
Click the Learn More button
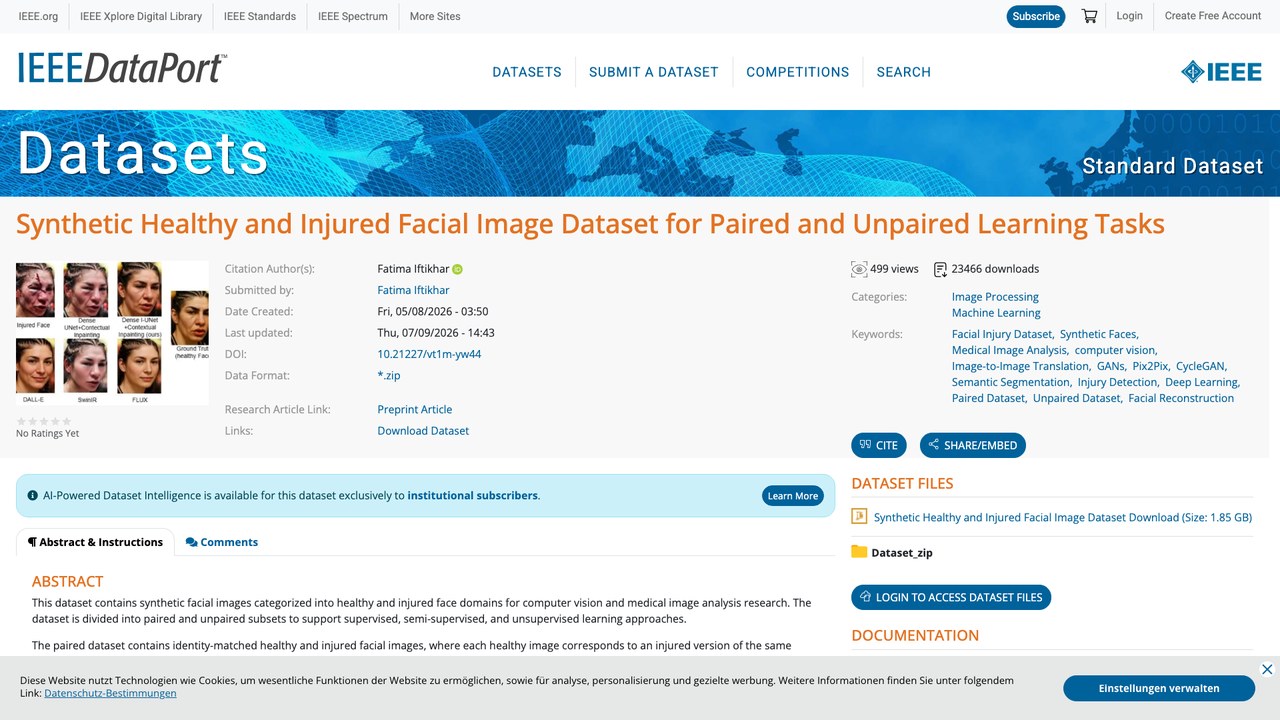click(793, 496)
